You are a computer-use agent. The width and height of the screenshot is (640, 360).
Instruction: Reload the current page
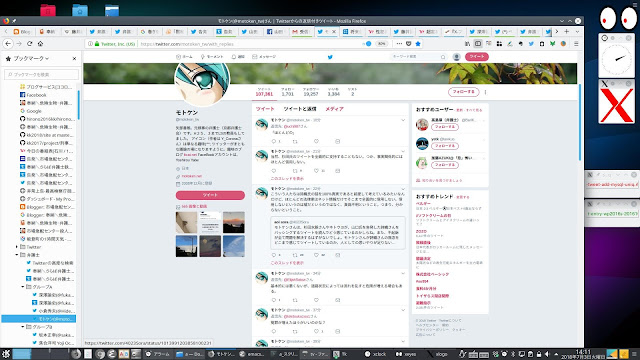29,44
